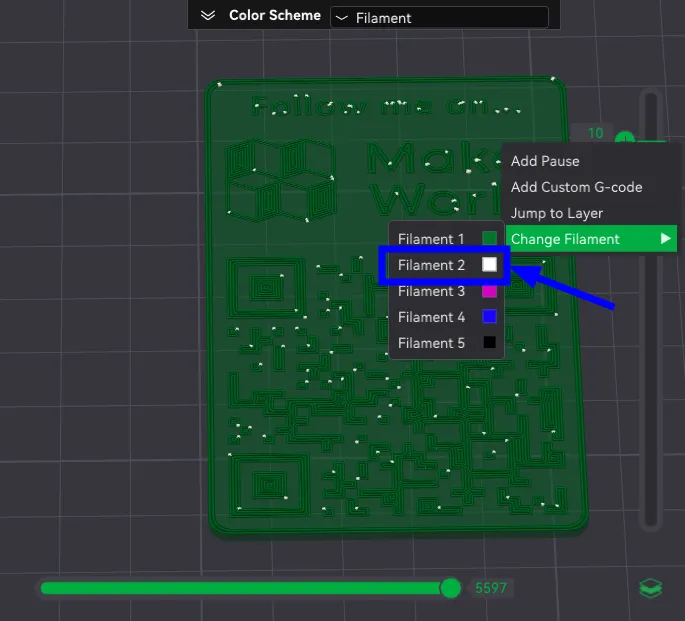Click the black Filament 5 swatch
685x621 pixels.
click(x=489, y=343)
